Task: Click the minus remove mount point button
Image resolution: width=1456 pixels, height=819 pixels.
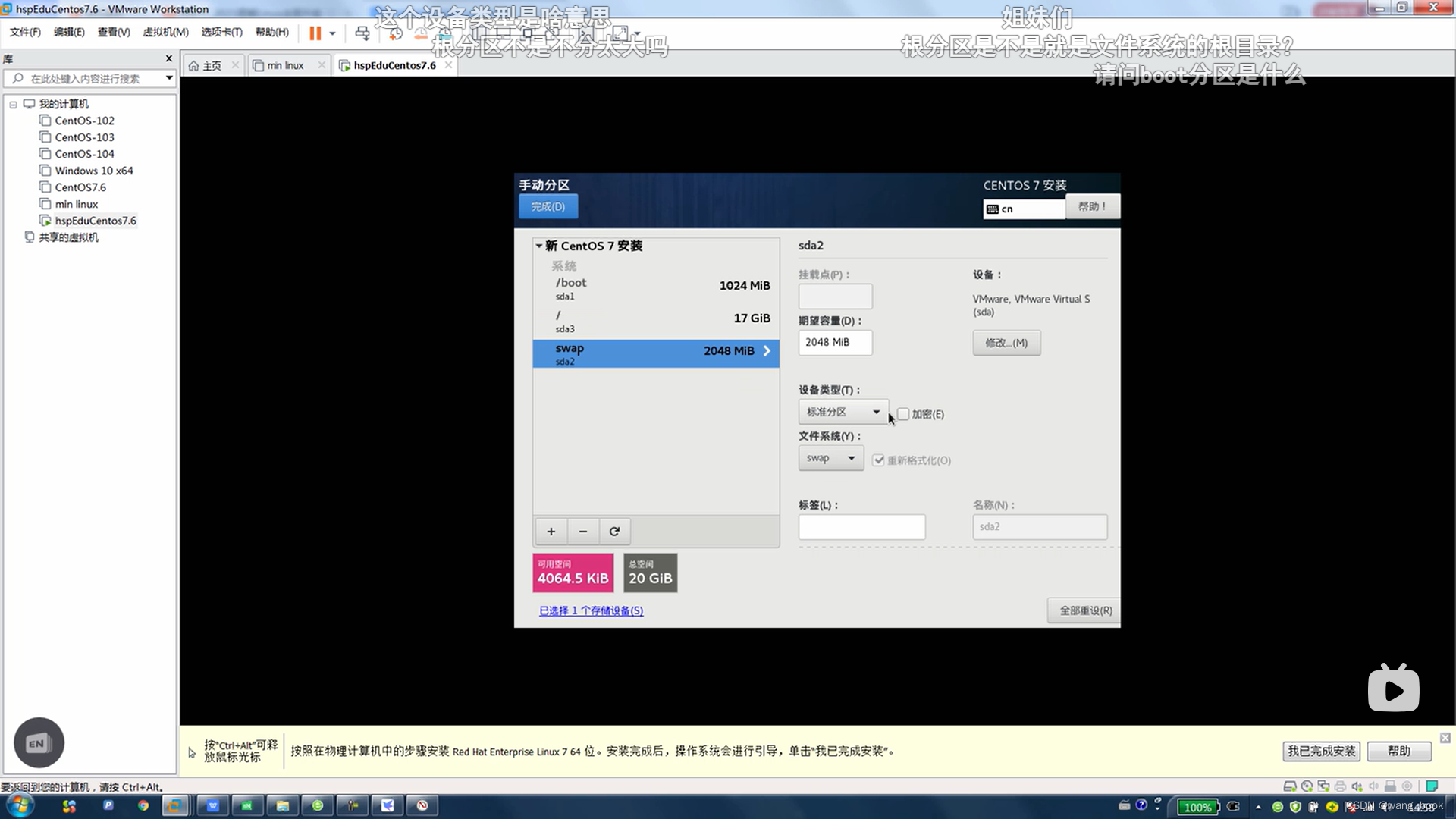Action: point(583,532)
